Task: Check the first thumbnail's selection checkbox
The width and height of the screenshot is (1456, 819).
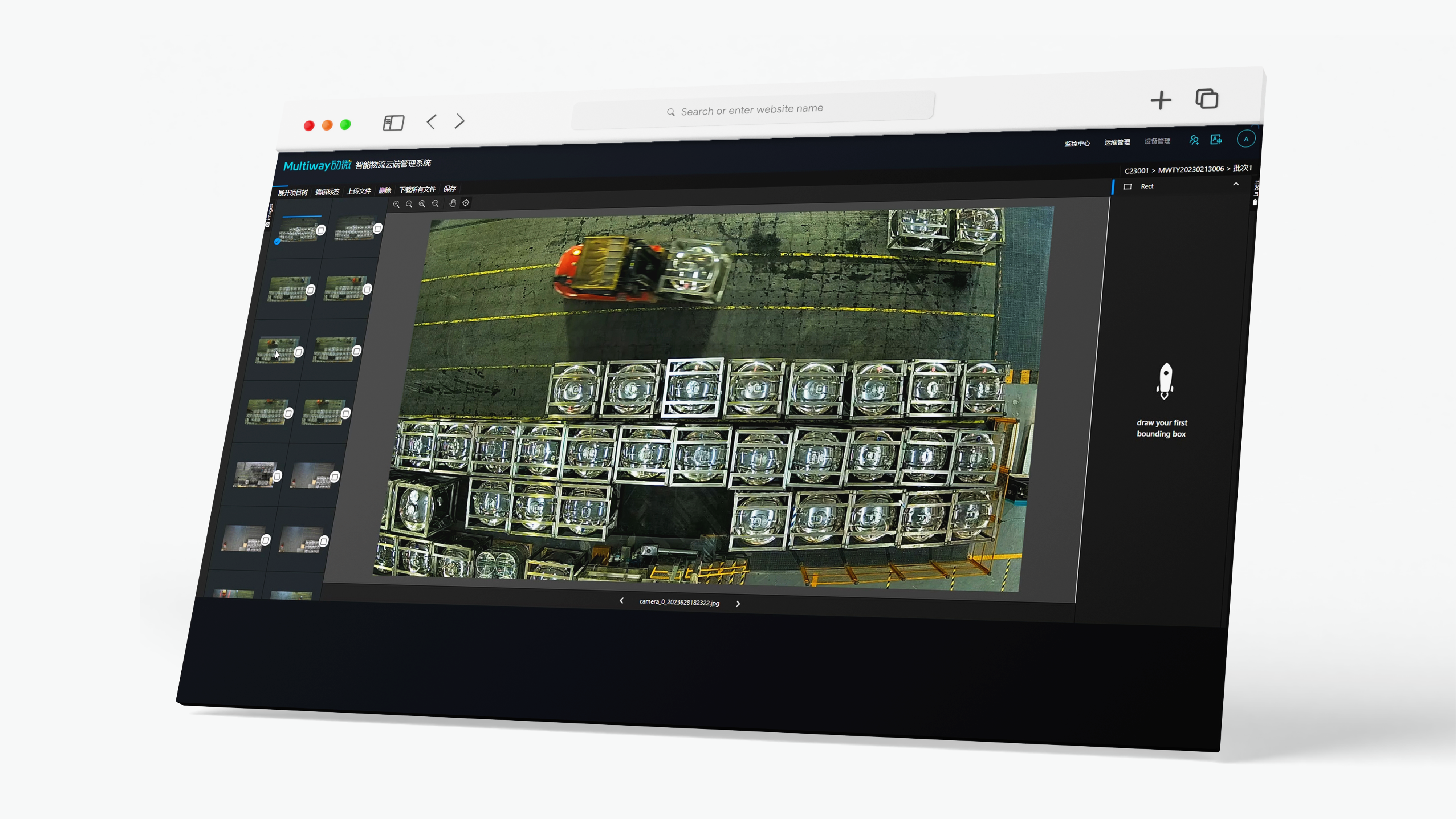Action: pos(321,230)
